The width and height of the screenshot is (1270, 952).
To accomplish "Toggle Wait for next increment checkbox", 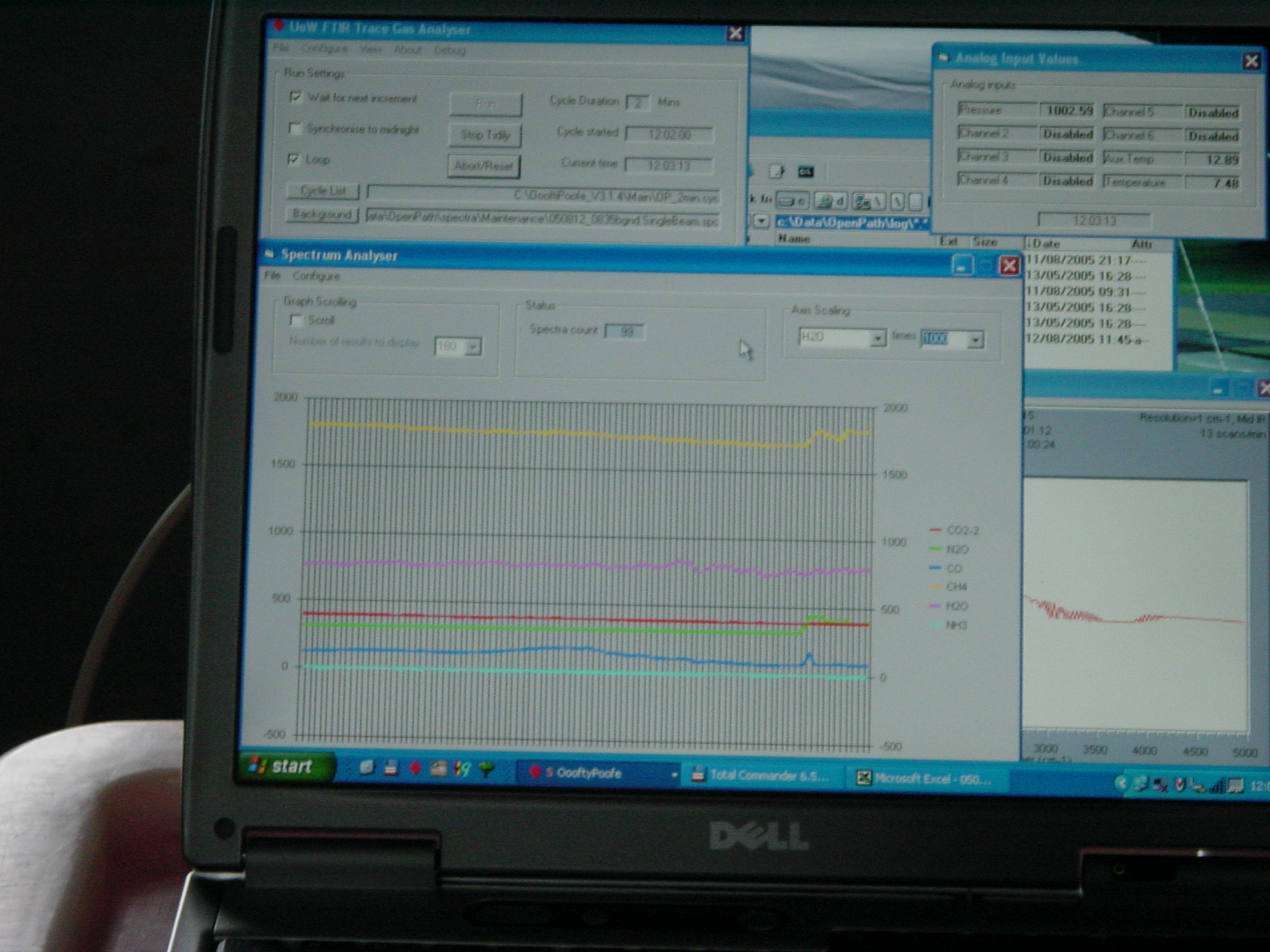I will (x=295, y=97).
